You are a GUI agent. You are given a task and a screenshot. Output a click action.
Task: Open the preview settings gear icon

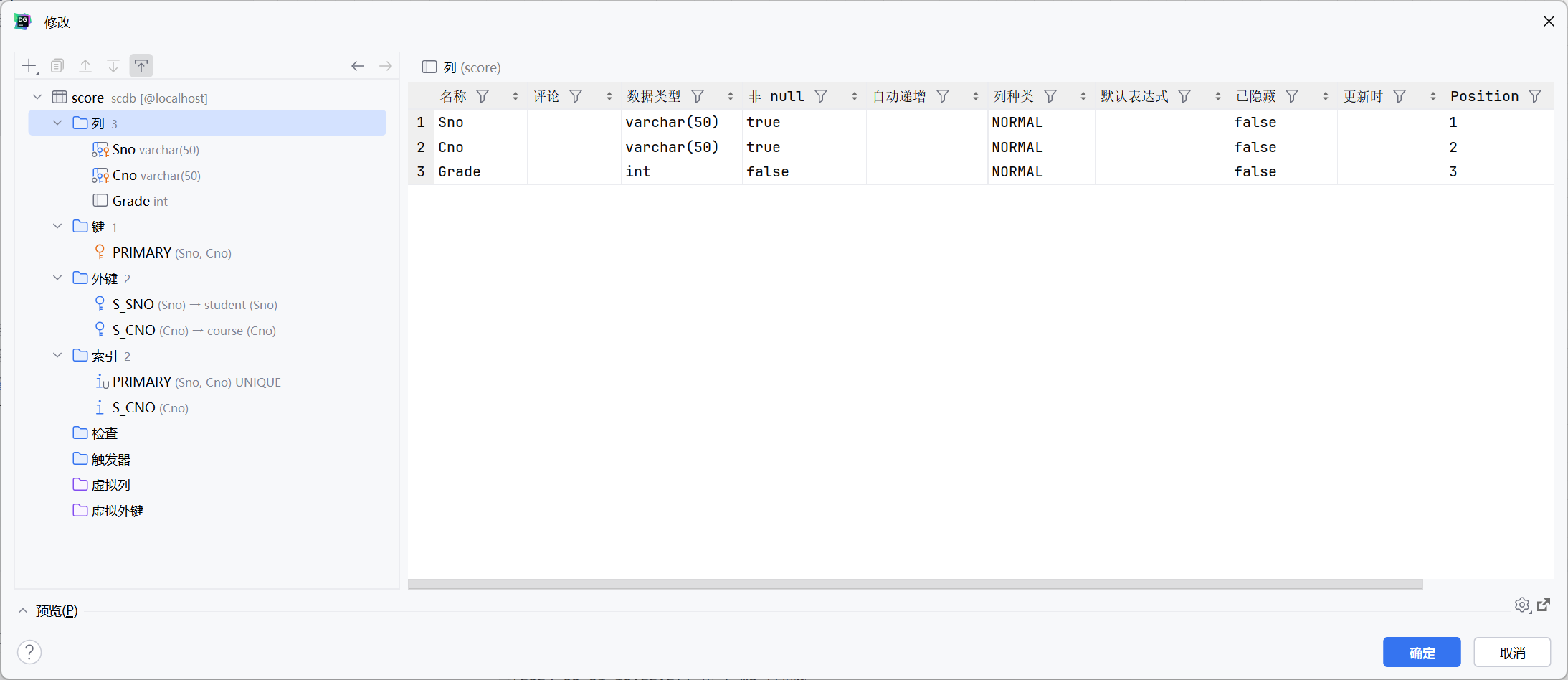tap(1522, 605)
